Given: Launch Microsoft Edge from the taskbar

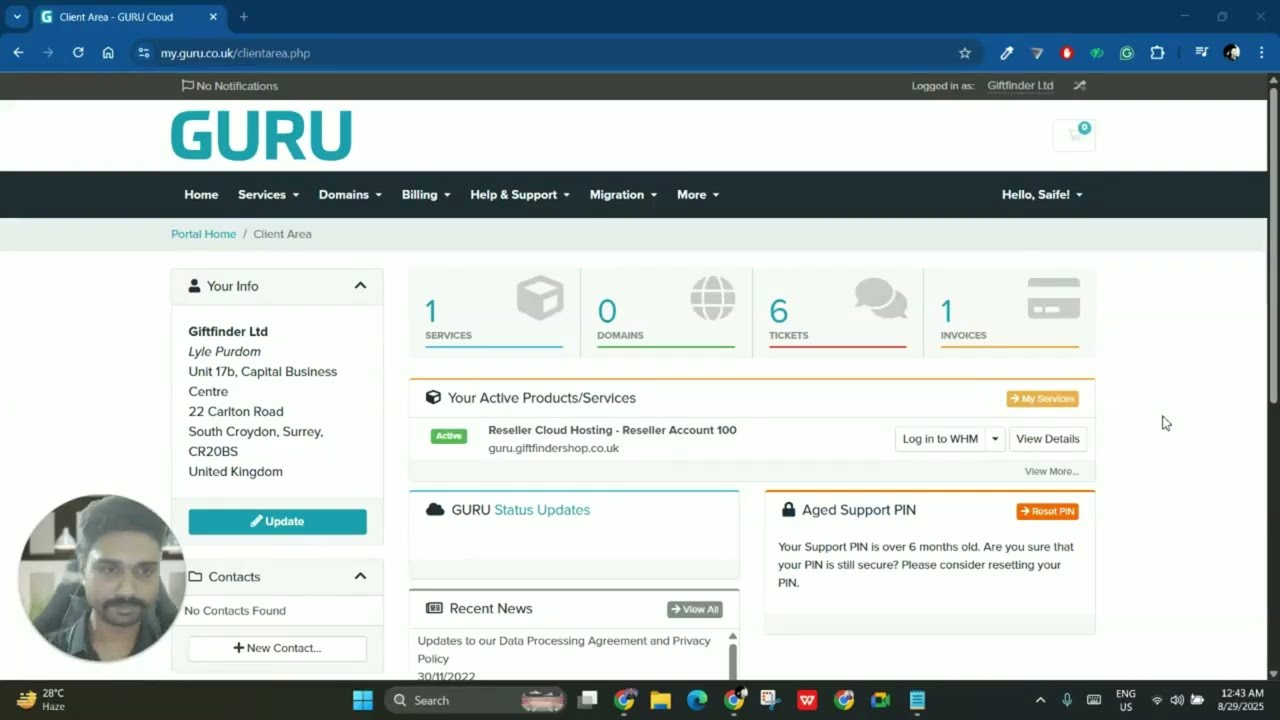Looking at the screenshot, I should (697, 700).
